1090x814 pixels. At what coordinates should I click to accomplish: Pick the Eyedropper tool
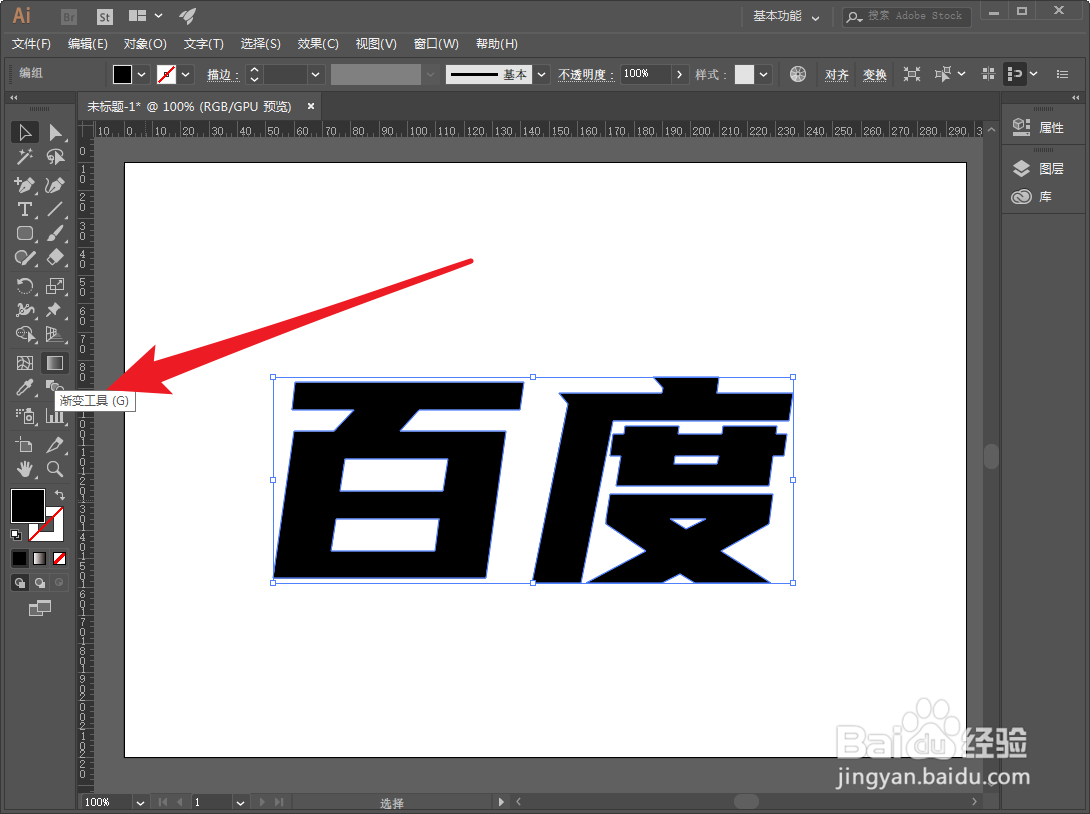(x=25, y=387)
